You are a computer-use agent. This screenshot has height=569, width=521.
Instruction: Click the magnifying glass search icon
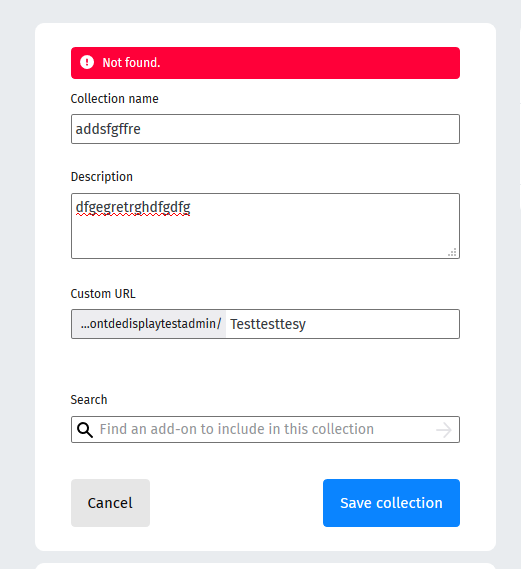85,430
